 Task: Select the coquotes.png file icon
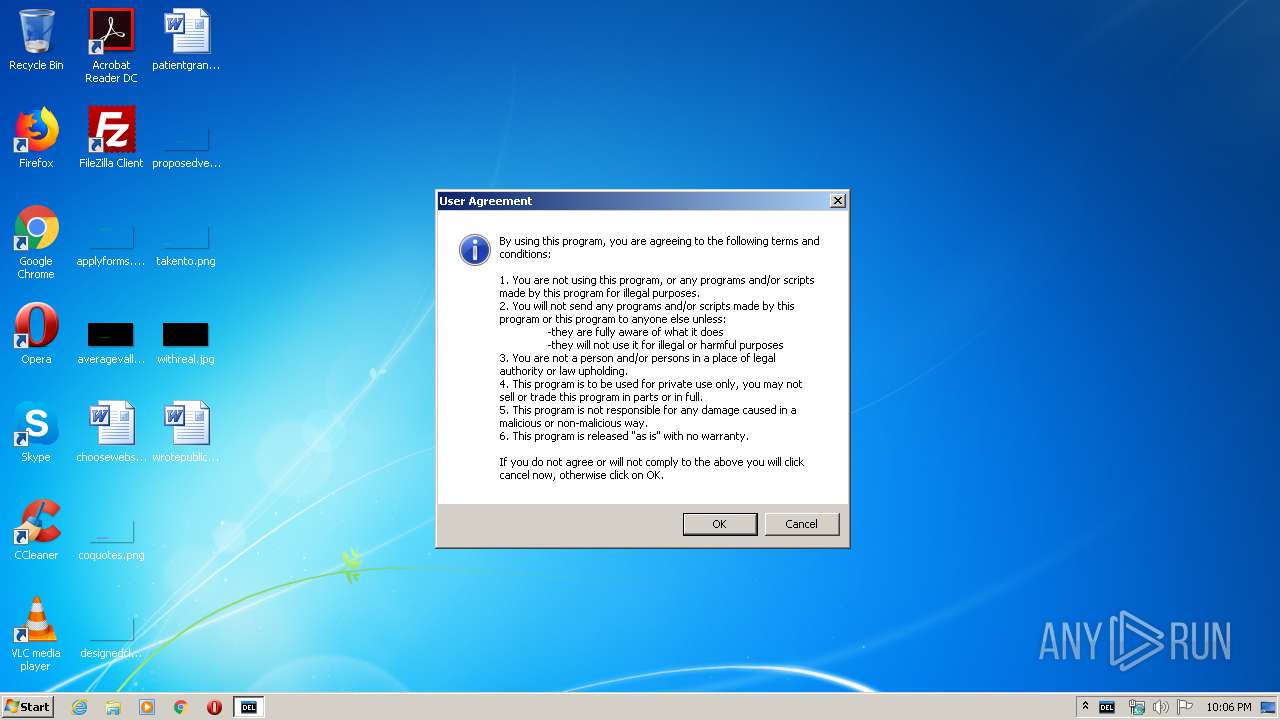111,539
